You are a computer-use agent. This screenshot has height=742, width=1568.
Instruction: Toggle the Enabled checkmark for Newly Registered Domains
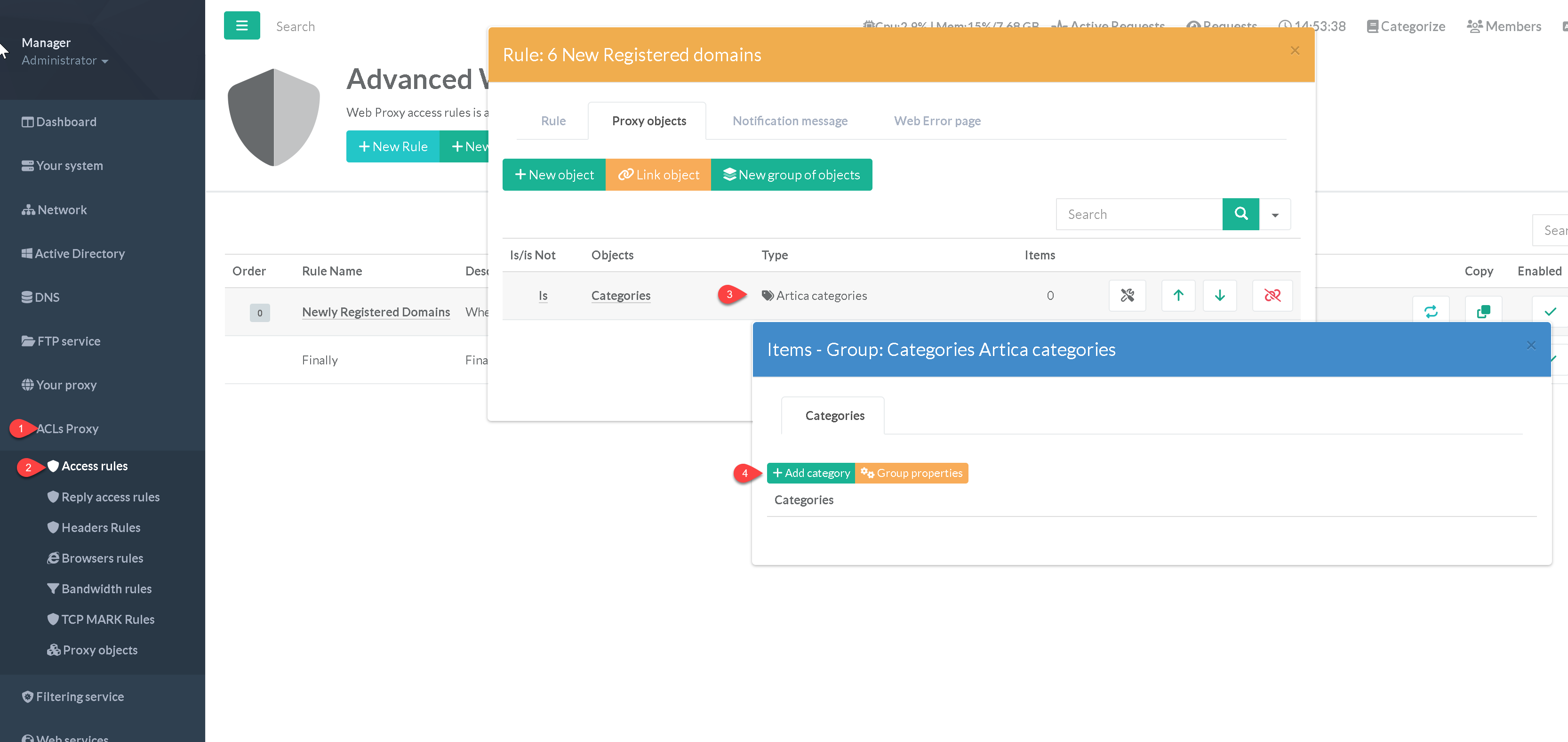click(x=1549, y=311)
